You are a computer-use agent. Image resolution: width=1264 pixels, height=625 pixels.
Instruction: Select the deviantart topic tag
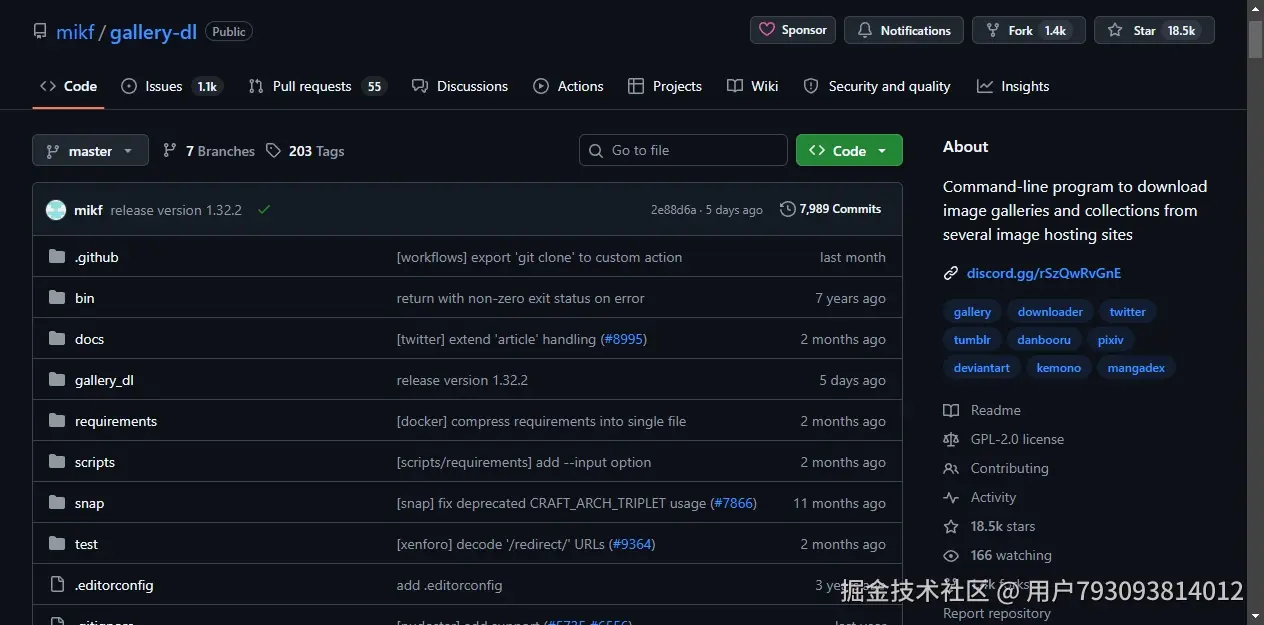981,368
